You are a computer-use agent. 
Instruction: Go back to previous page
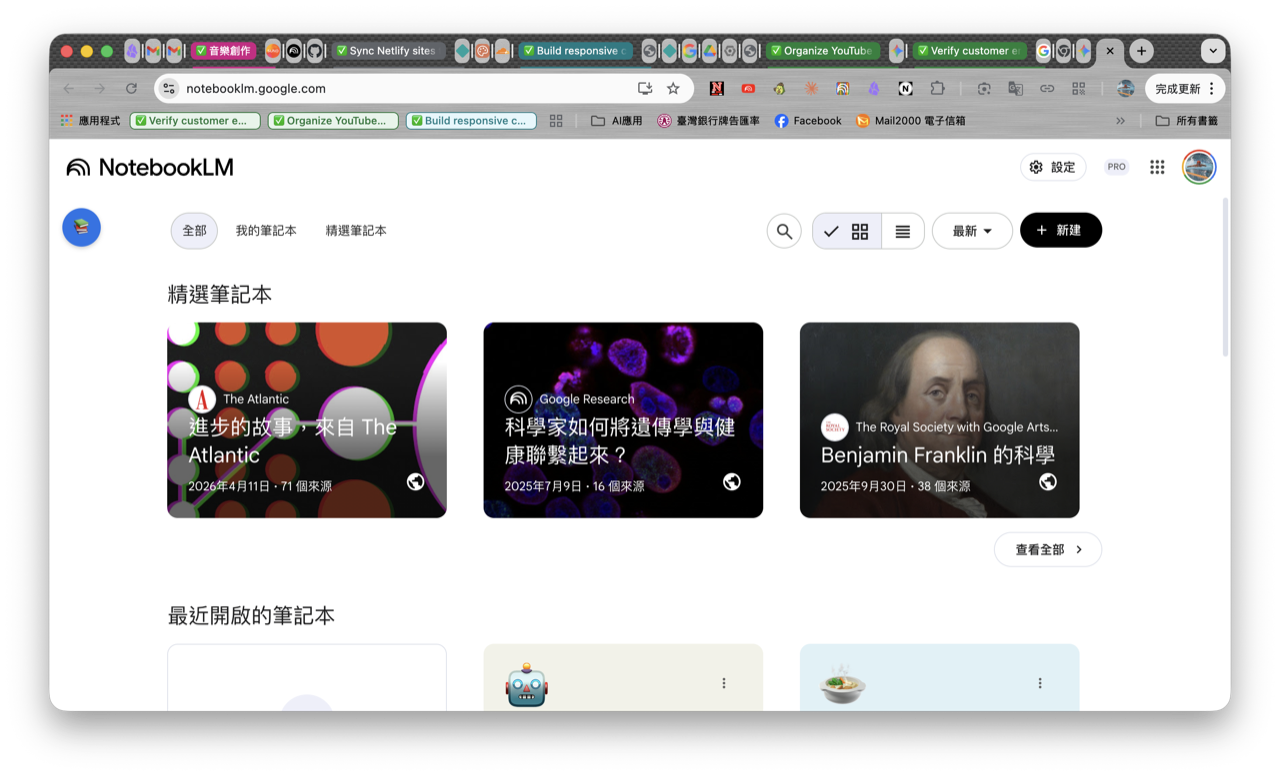coord(68,88)
